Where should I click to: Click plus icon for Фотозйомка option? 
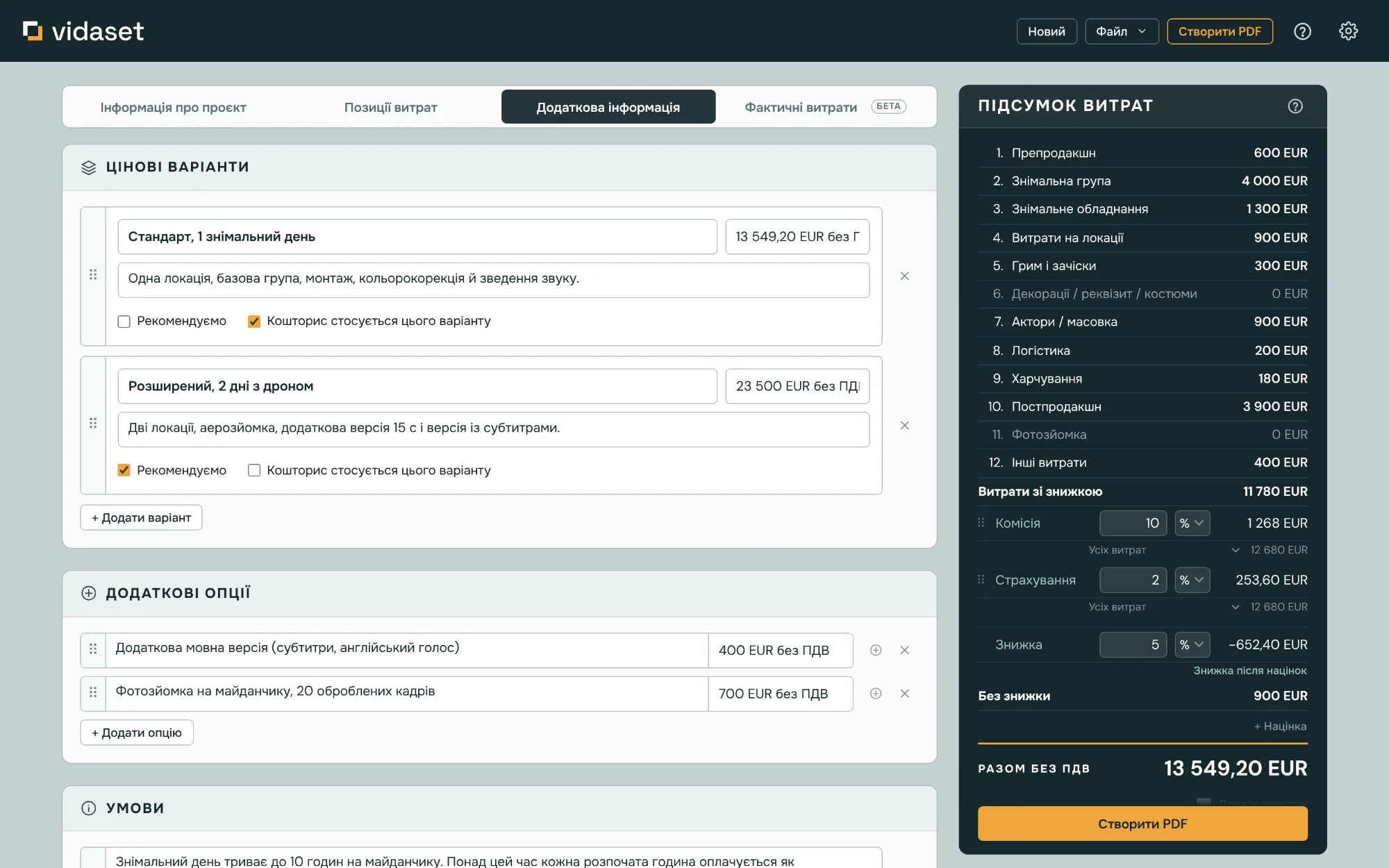click(876, 694)
